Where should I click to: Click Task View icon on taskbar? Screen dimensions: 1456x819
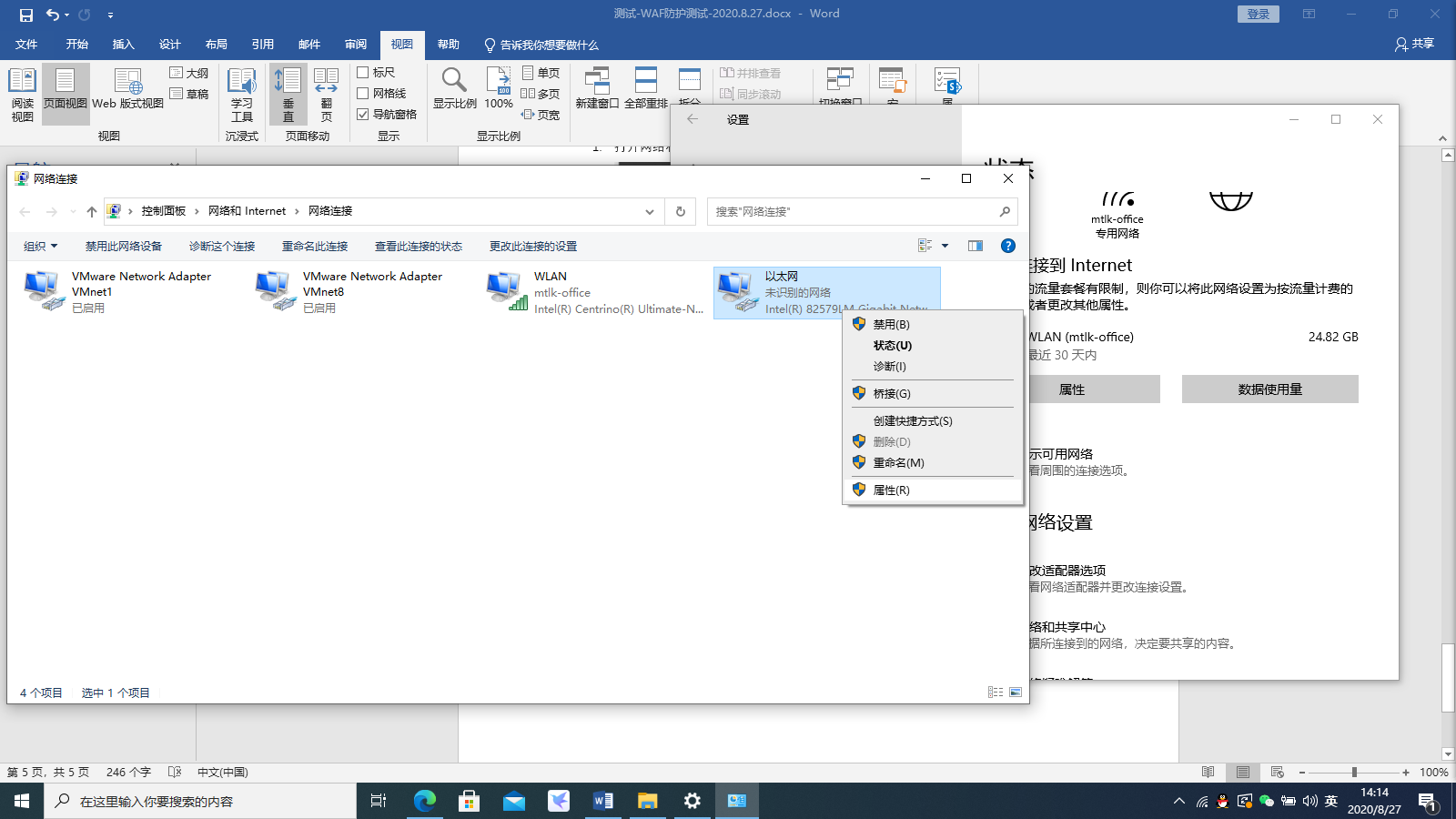[x=379, y=801]
